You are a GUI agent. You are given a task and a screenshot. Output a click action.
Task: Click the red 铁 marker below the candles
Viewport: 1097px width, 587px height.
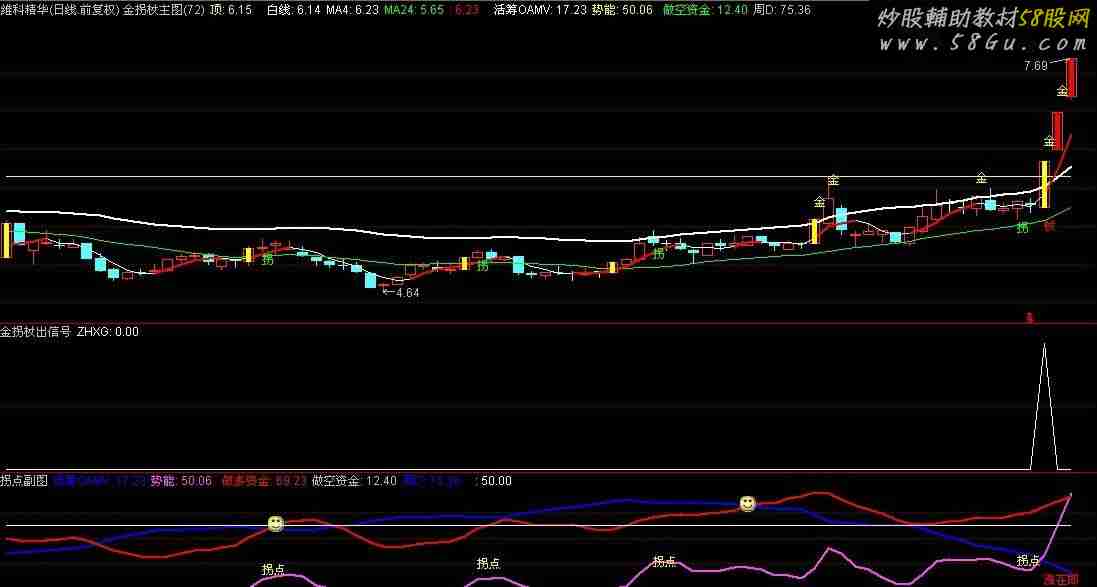pyautogui.click(x=1050, y=227)
